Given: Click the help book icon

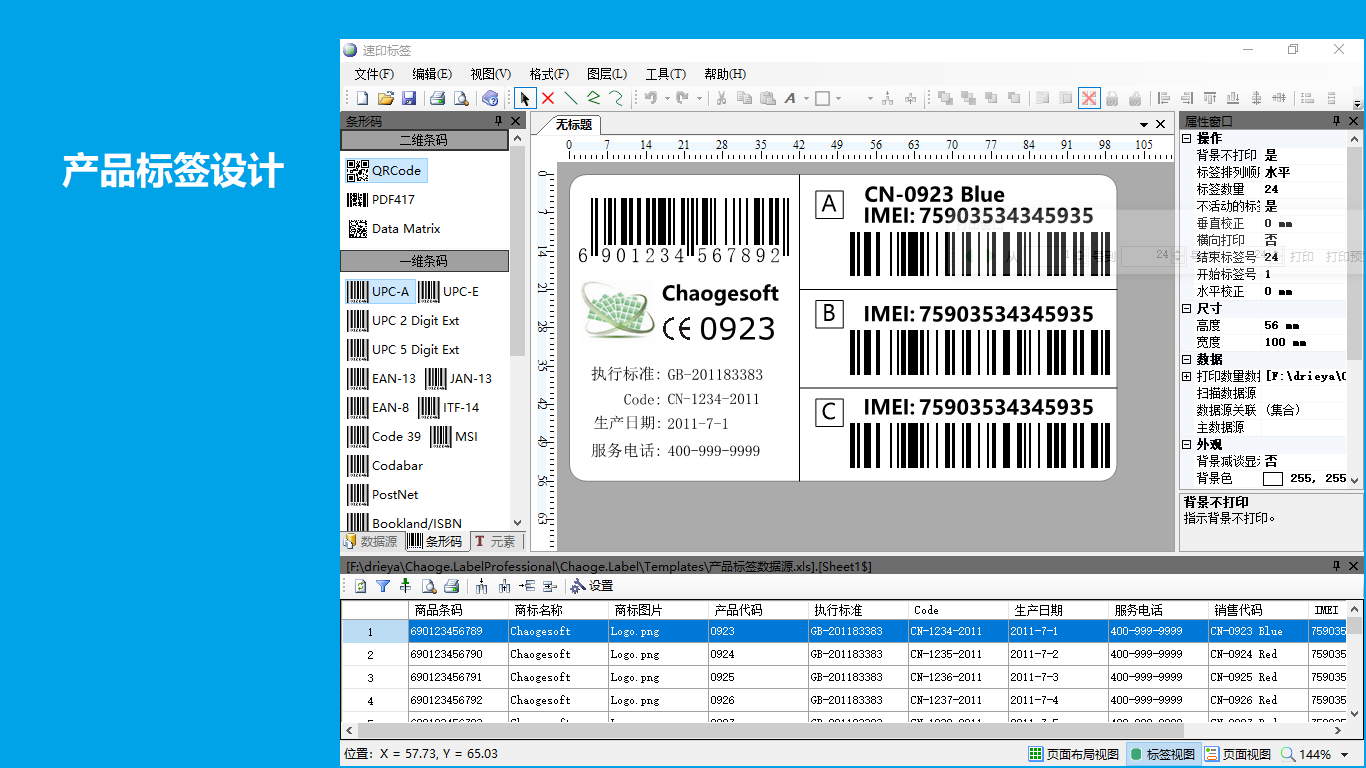Looking at the screenshot, I should point(490,98).
